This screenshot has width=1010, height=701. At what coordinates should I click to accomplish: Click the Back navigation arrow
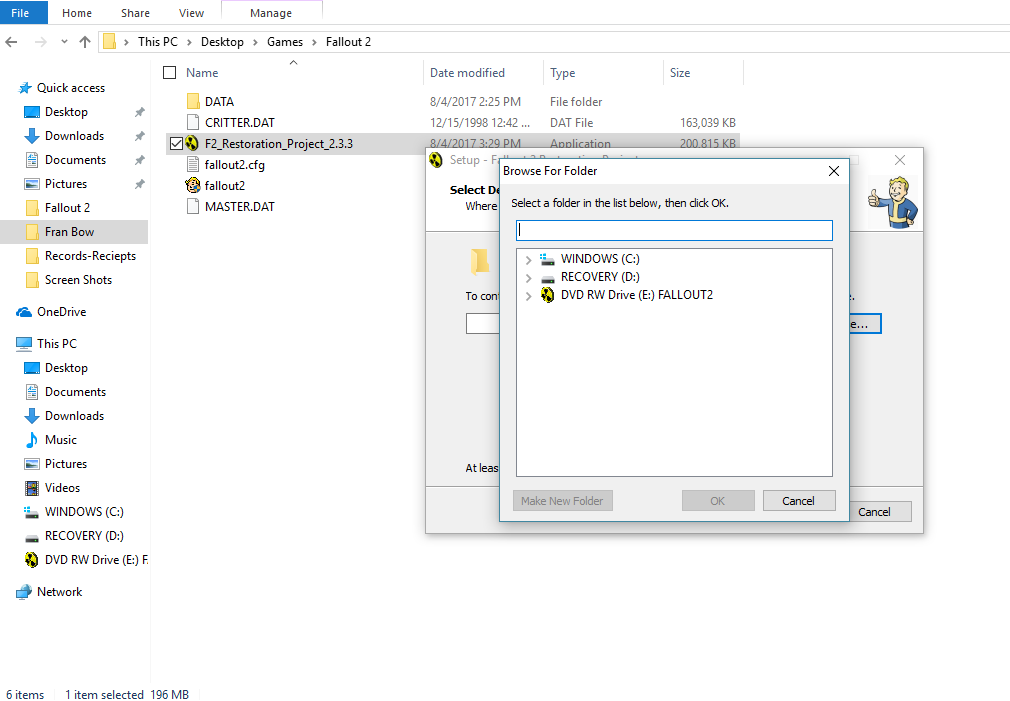(x=11, y=42)
